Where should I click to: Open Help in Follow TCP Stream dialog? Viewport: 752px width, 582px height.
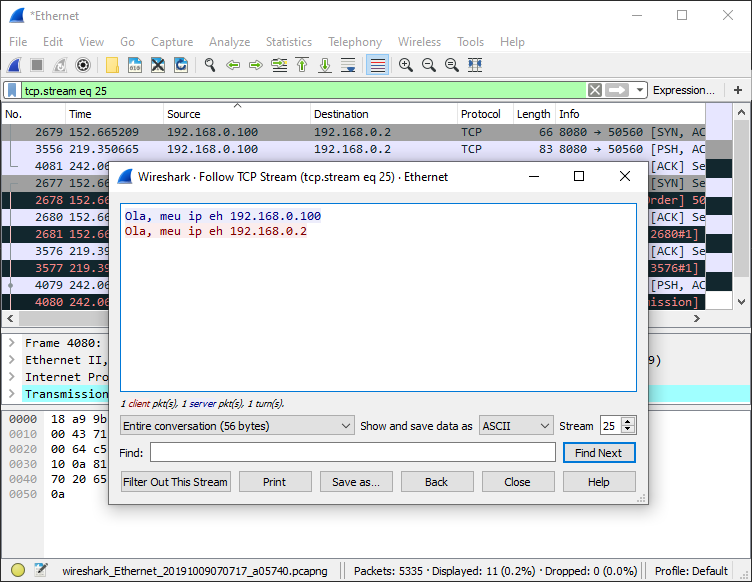click(x=599, y=482)
